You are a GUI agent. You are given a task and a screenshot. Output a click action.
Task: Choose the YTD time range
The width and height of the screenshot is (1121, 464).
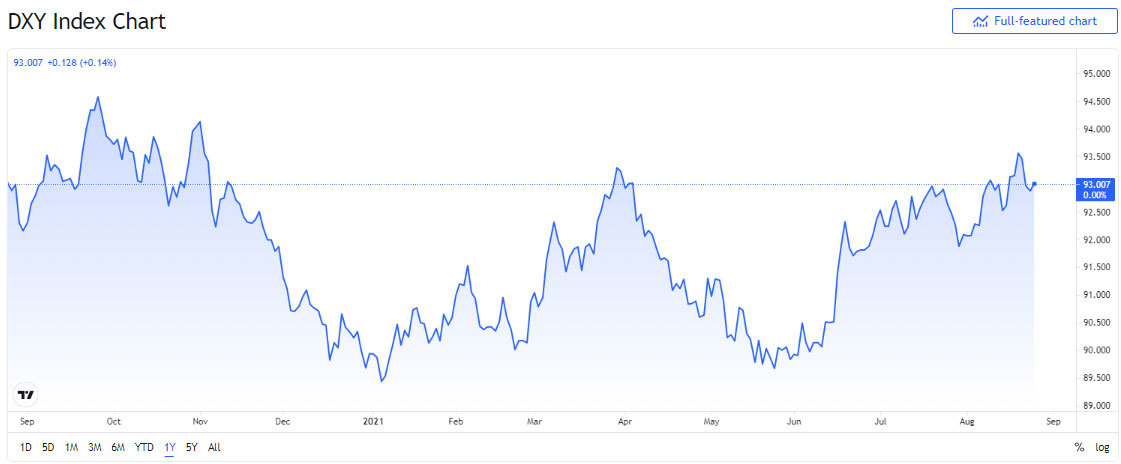pos(144,447)
